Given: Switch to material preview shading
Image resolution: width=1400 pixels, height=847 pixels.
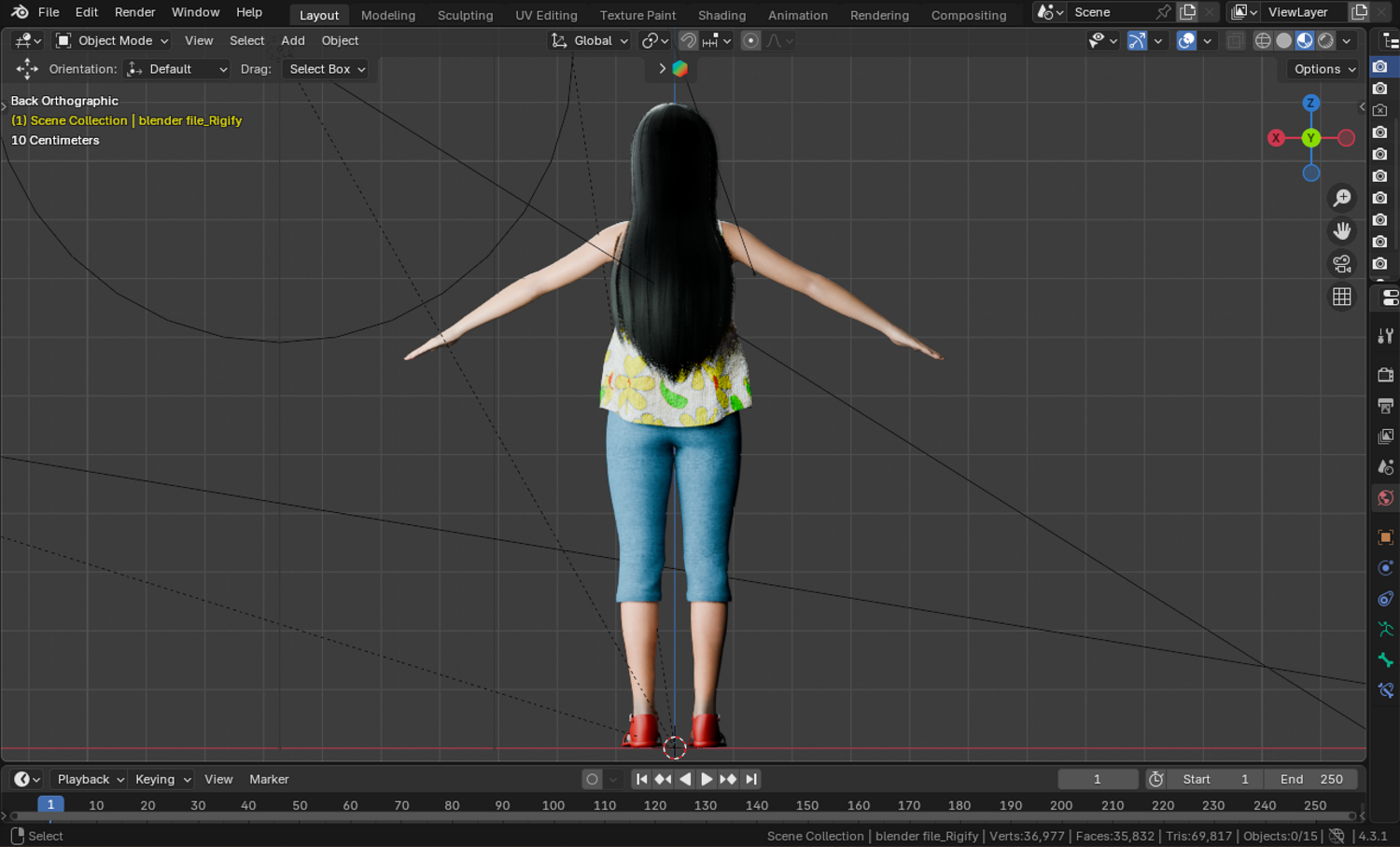Looking at the screenshot, I should pyautogui.click(x=1305, y=41).
